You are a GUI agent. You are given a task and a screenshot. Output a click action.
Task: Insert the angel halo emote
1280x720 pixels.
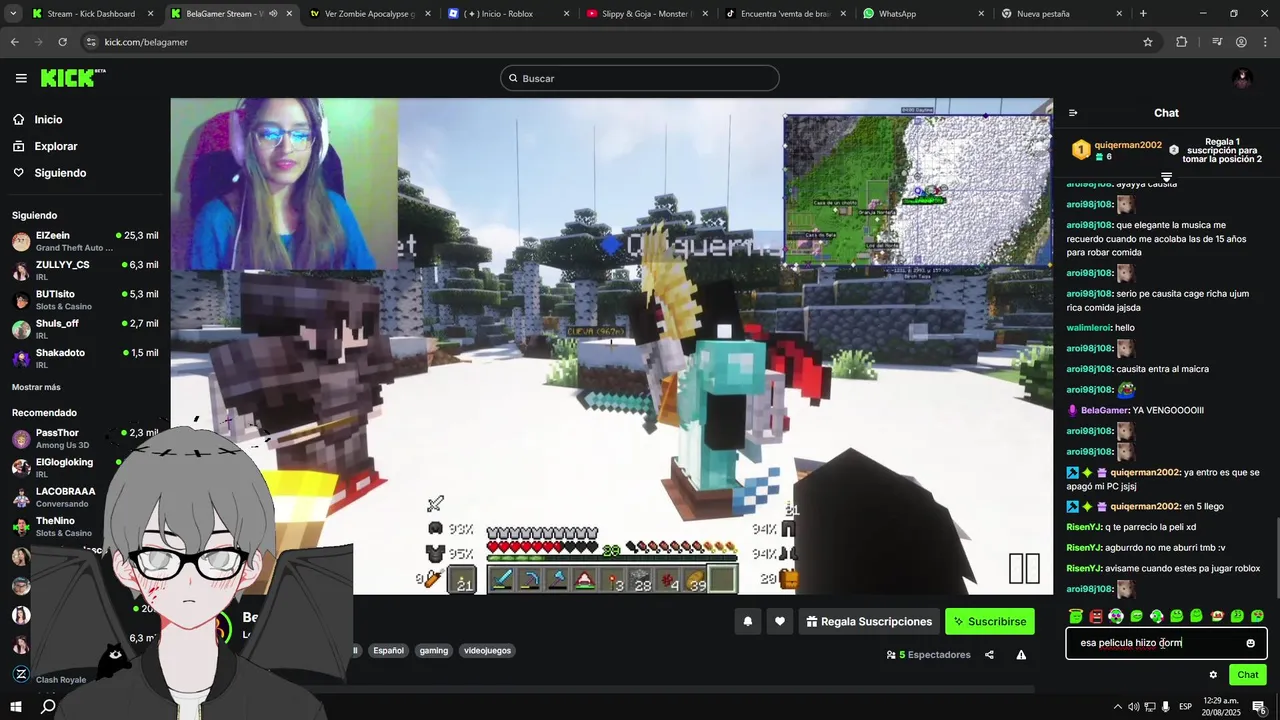(1076, 616)
